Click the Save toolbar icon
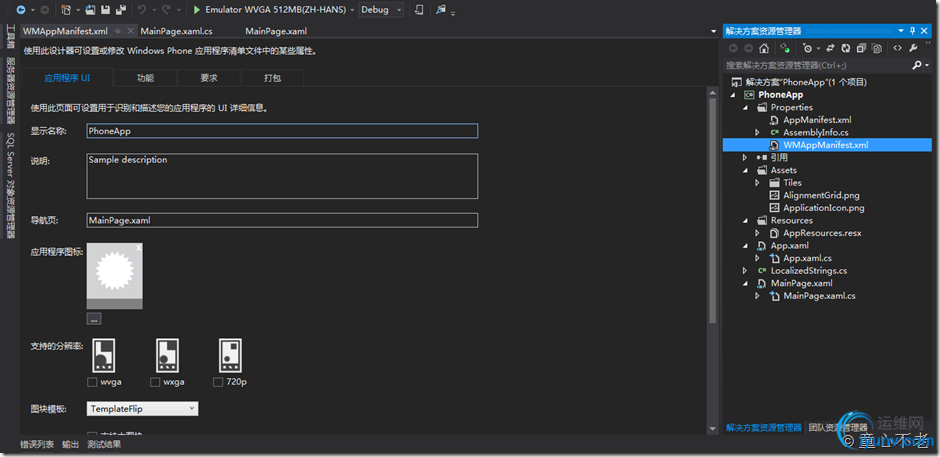940x457 pixels. tap(106, 10)
